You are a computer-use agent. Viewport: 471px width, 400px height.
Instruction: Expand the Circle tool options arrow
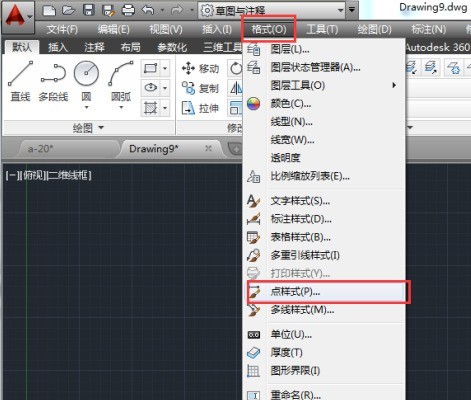click(86, 107)
